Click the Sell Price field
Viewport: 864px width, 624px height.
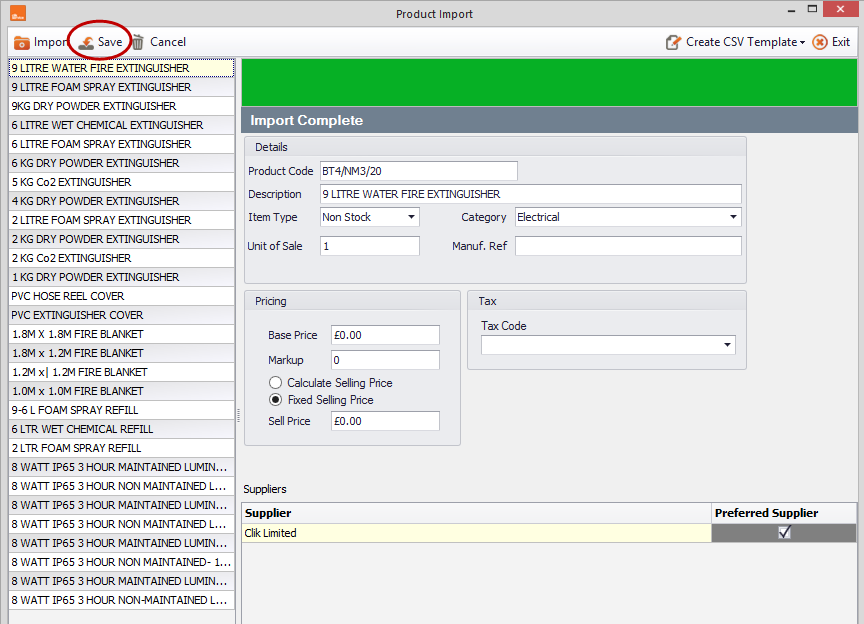[385, 421]
